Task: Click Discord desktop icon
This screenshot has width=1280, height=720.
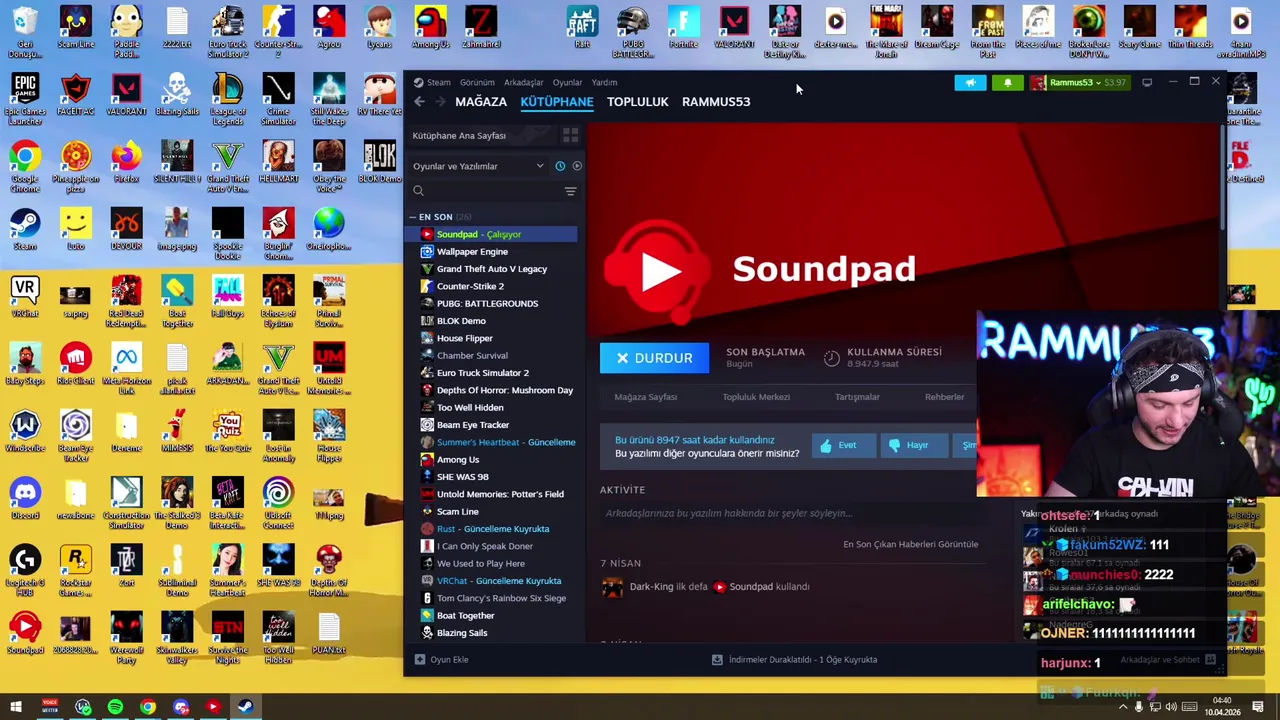Action: 25,497
